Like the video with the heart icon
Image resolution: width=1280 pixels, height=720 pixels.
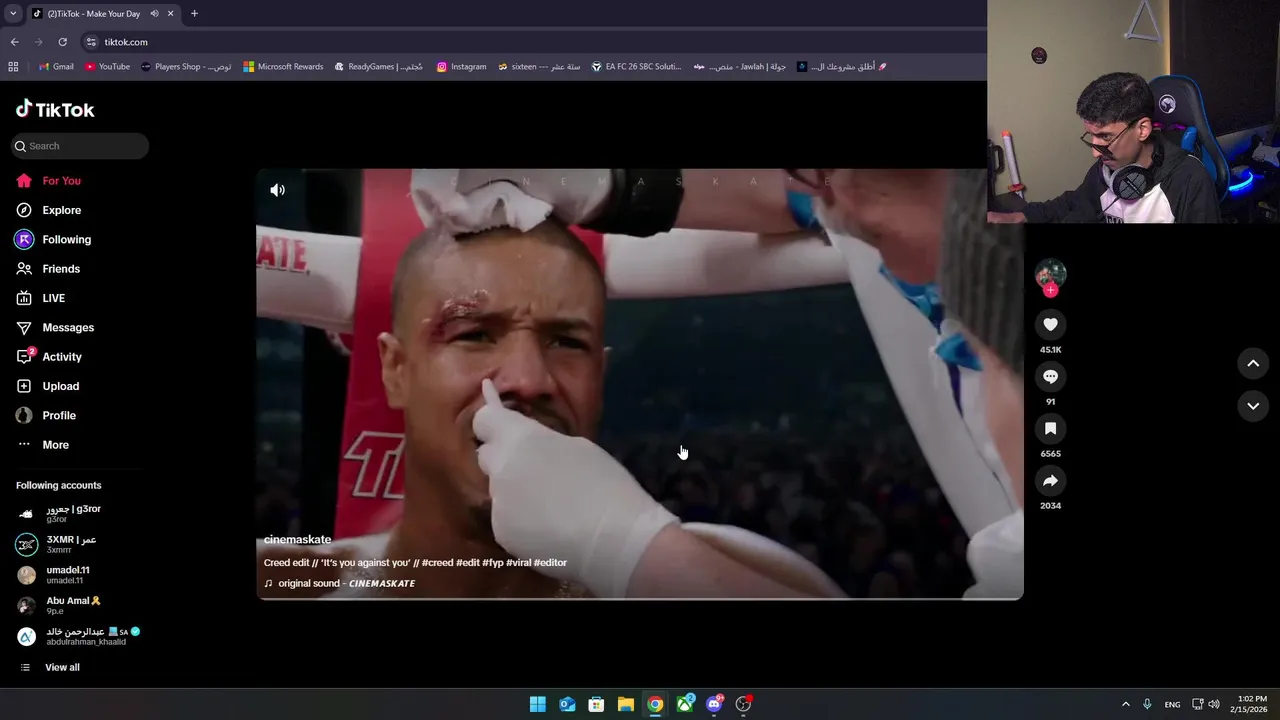click(x=1050, y=324)
